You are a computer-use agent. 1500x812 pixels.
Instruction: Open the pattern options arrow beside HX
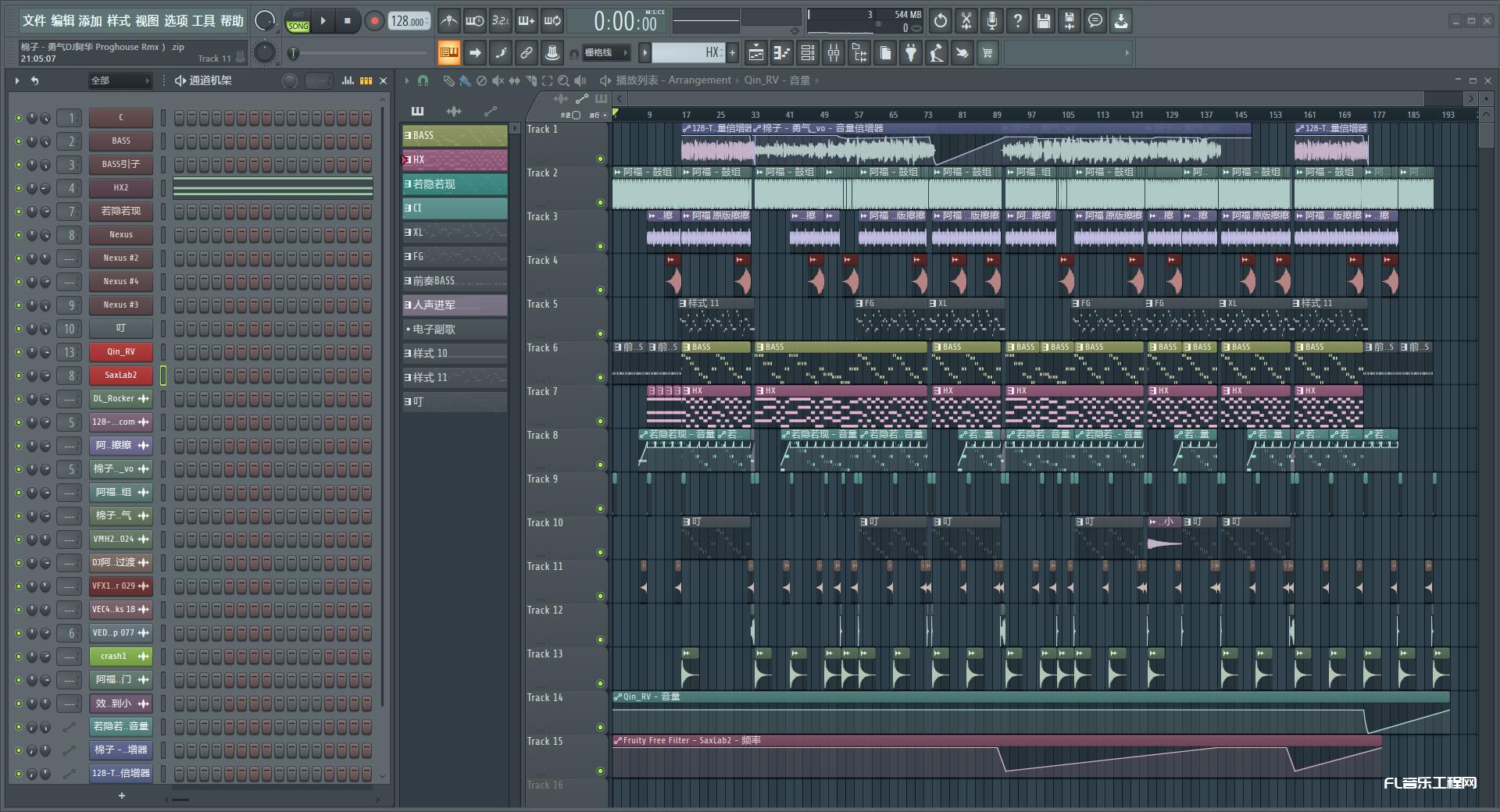point(645,53)
